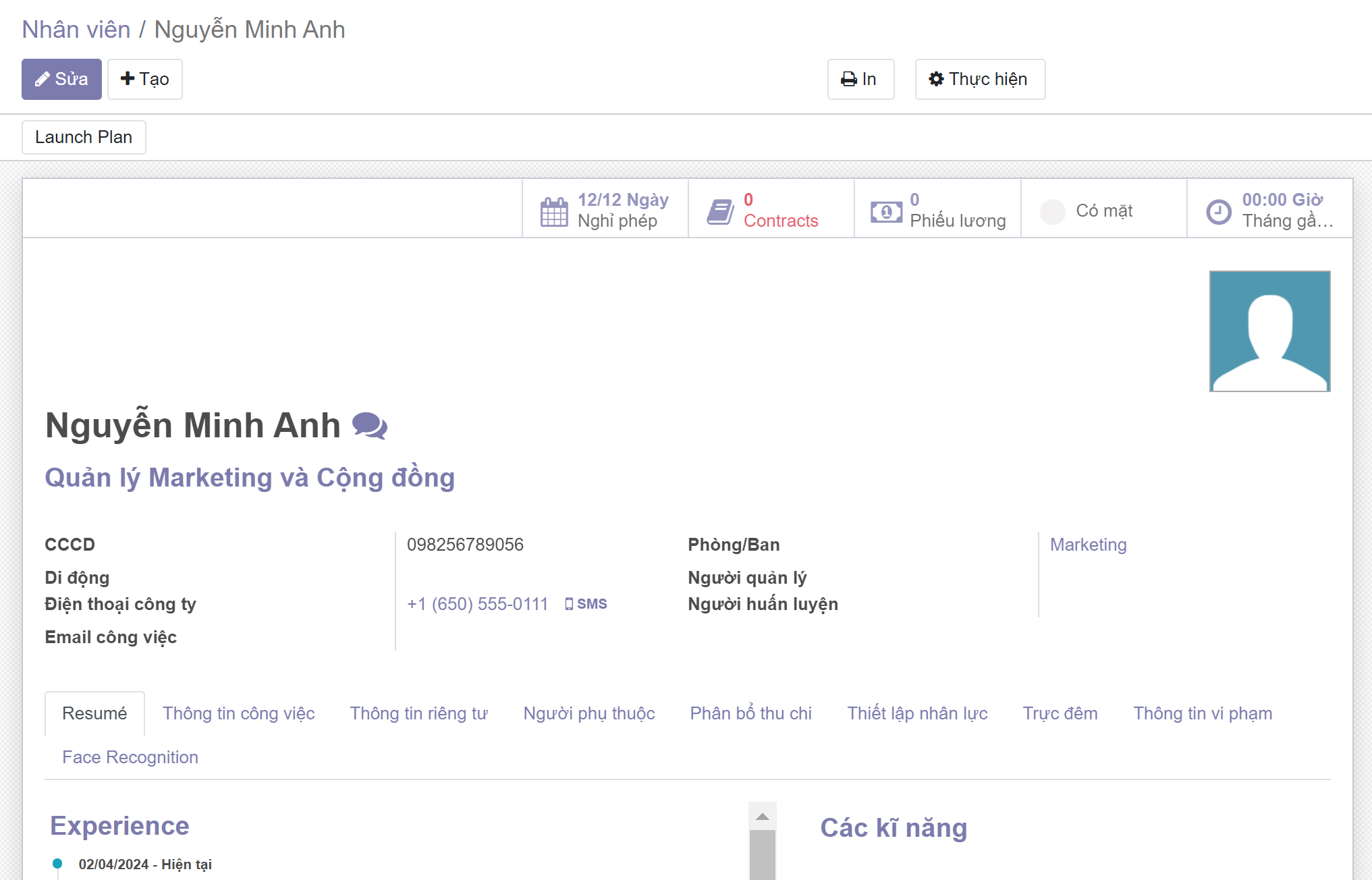Open Contracts via the book icon
The width and height of the screenshot is (1372, 880).
tap(720, 211)
